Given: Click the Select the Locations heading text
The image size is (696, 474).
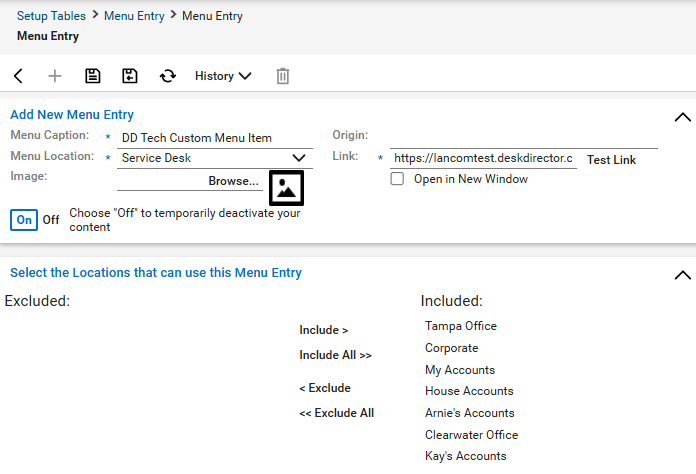Looking at the screenshot, I should coord(156,273).
